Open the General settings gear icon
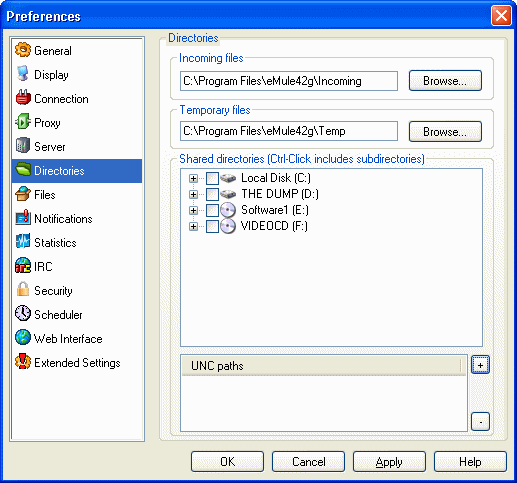Screen dimensions: 517x483 click(x=23, y=50)
